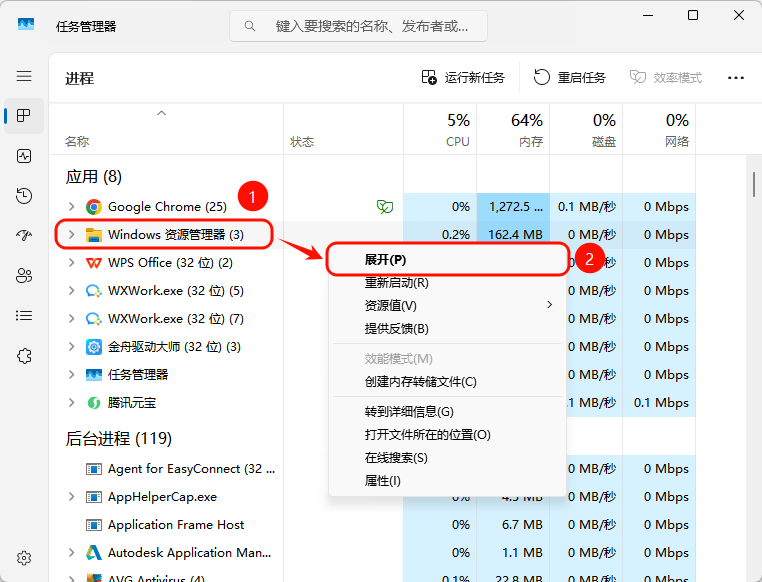Expand the WXWork.exe (7) group

pos(71,319)
